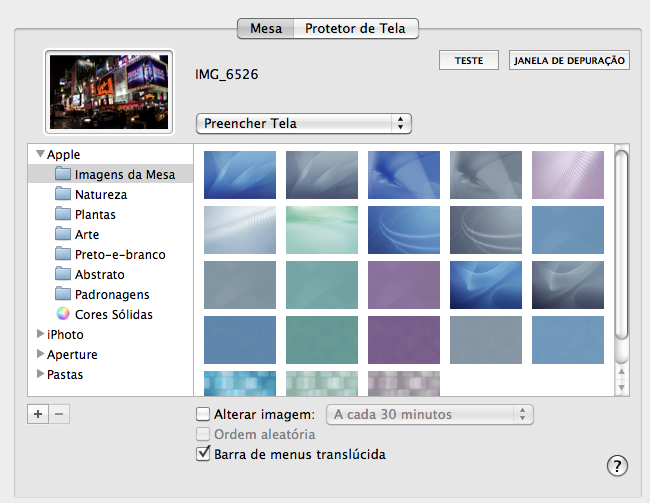Select the grey rings wallpaper, second row
The image size is (650, 503).
tap(486, 230)
